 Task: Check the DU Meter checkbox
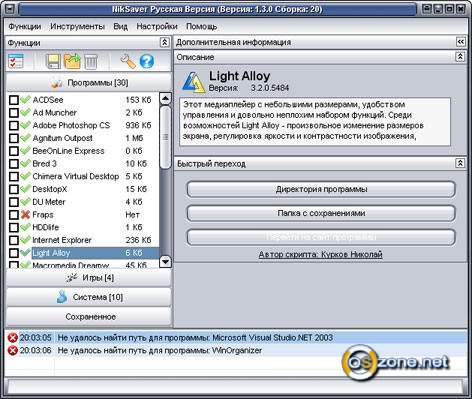14,202
